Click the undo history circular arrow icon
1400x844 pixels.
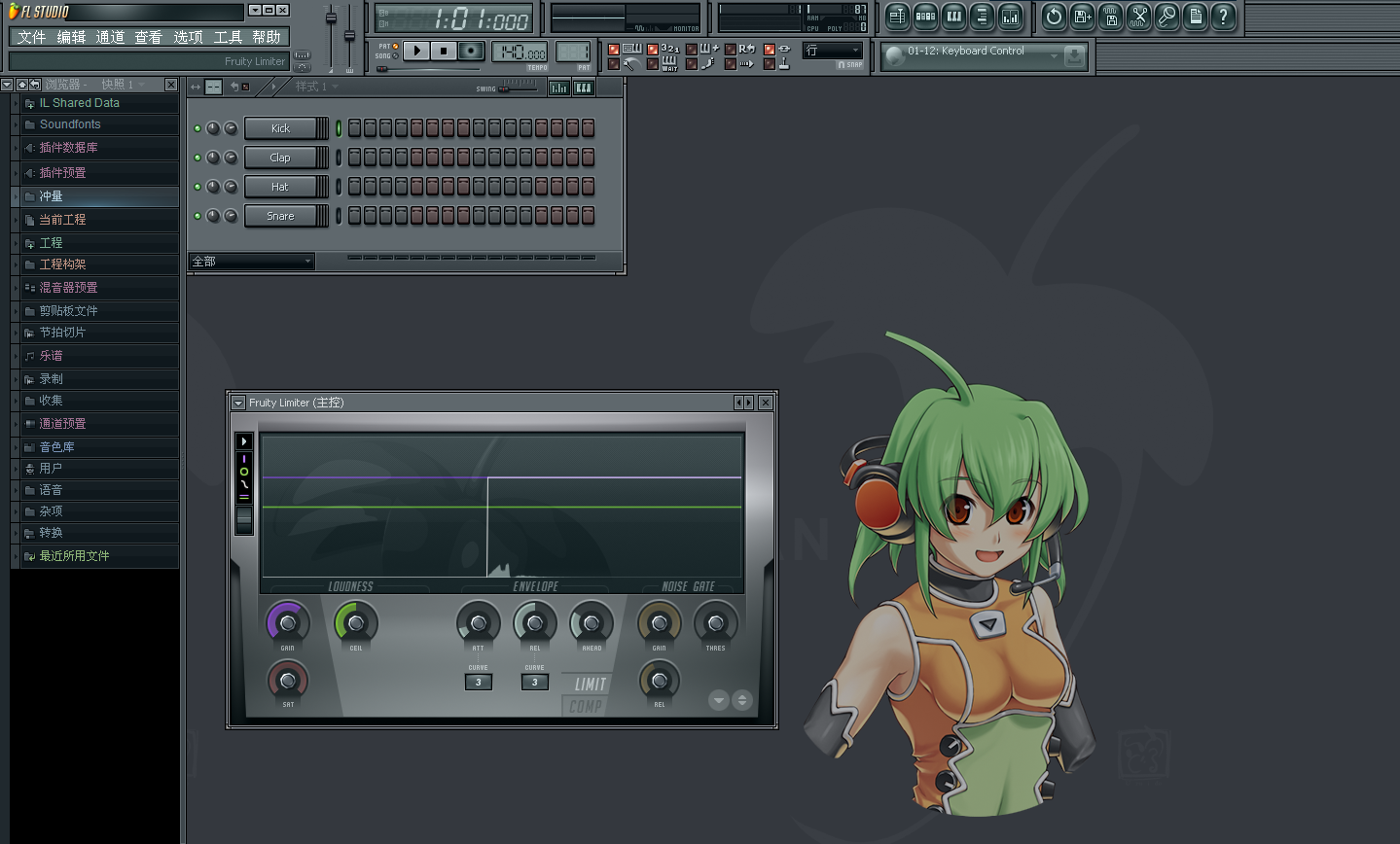click(x=1054, y=16)
